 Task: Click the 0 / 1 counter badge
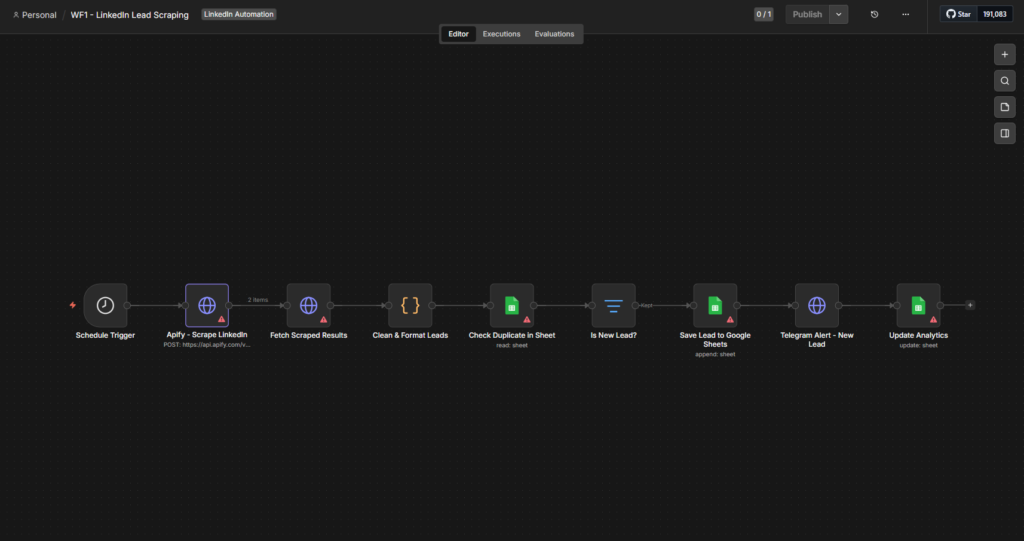763,14
